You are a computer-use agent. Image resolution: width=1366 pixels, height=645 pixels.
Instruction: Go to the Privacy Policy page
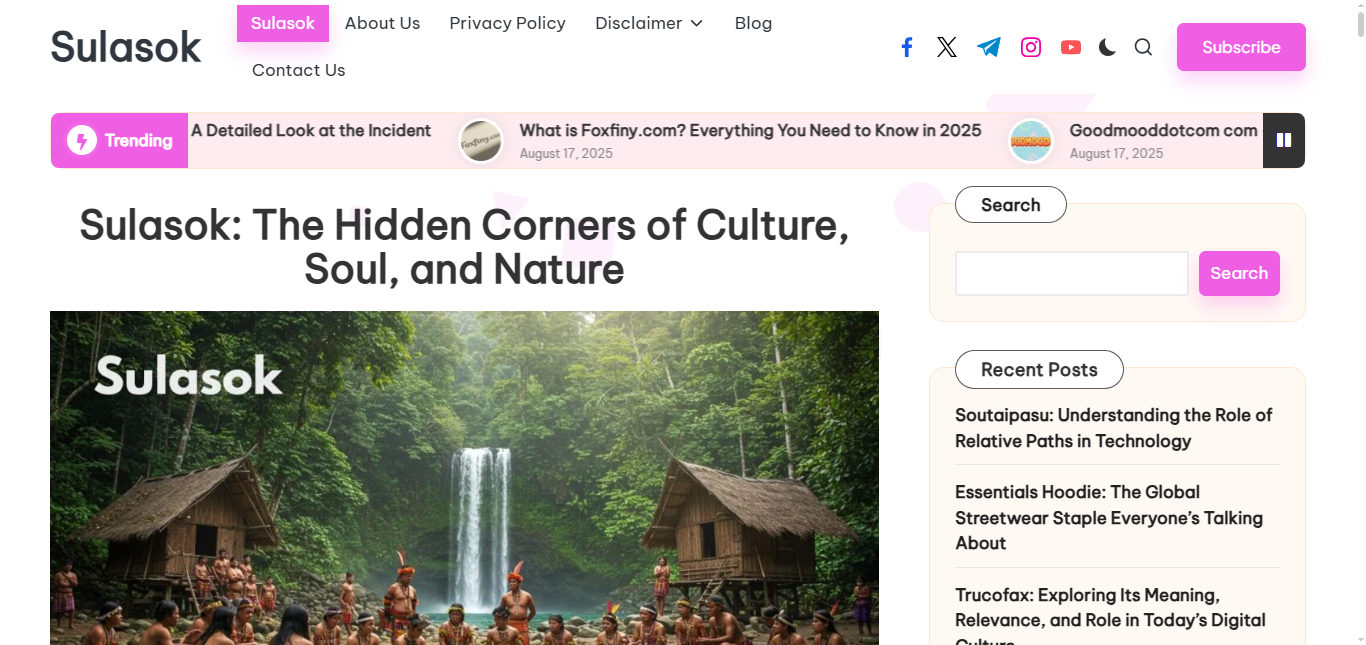click(x=507, y=23)
